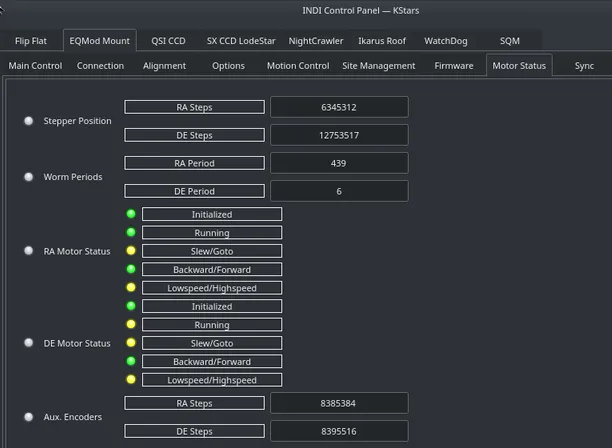Click the Worm Periods property name

pos(73,177)
